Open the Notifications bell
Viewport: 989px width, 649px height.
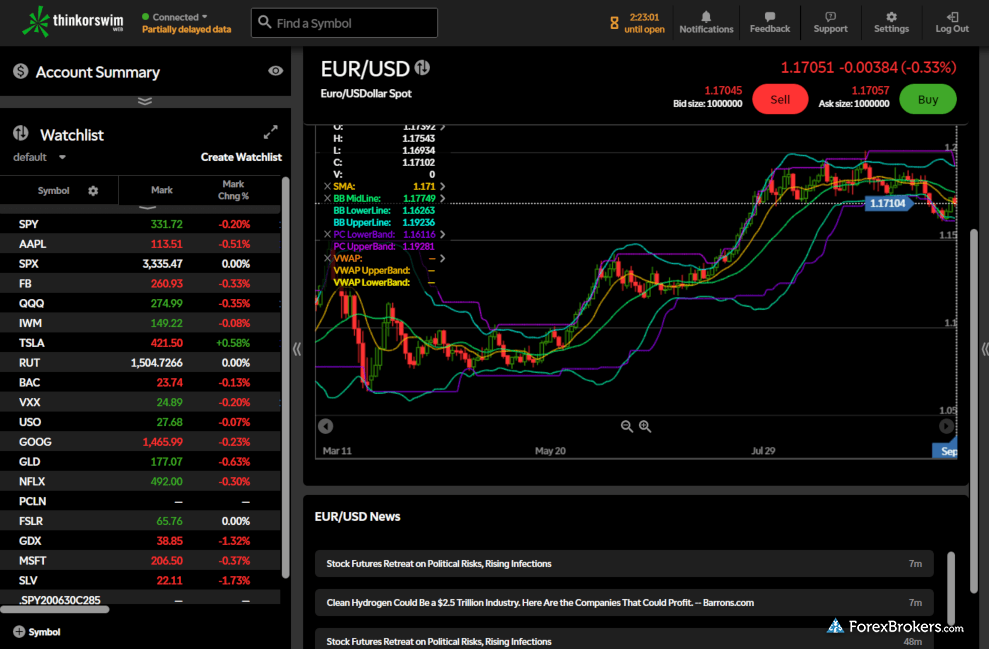tap(706, 22)
